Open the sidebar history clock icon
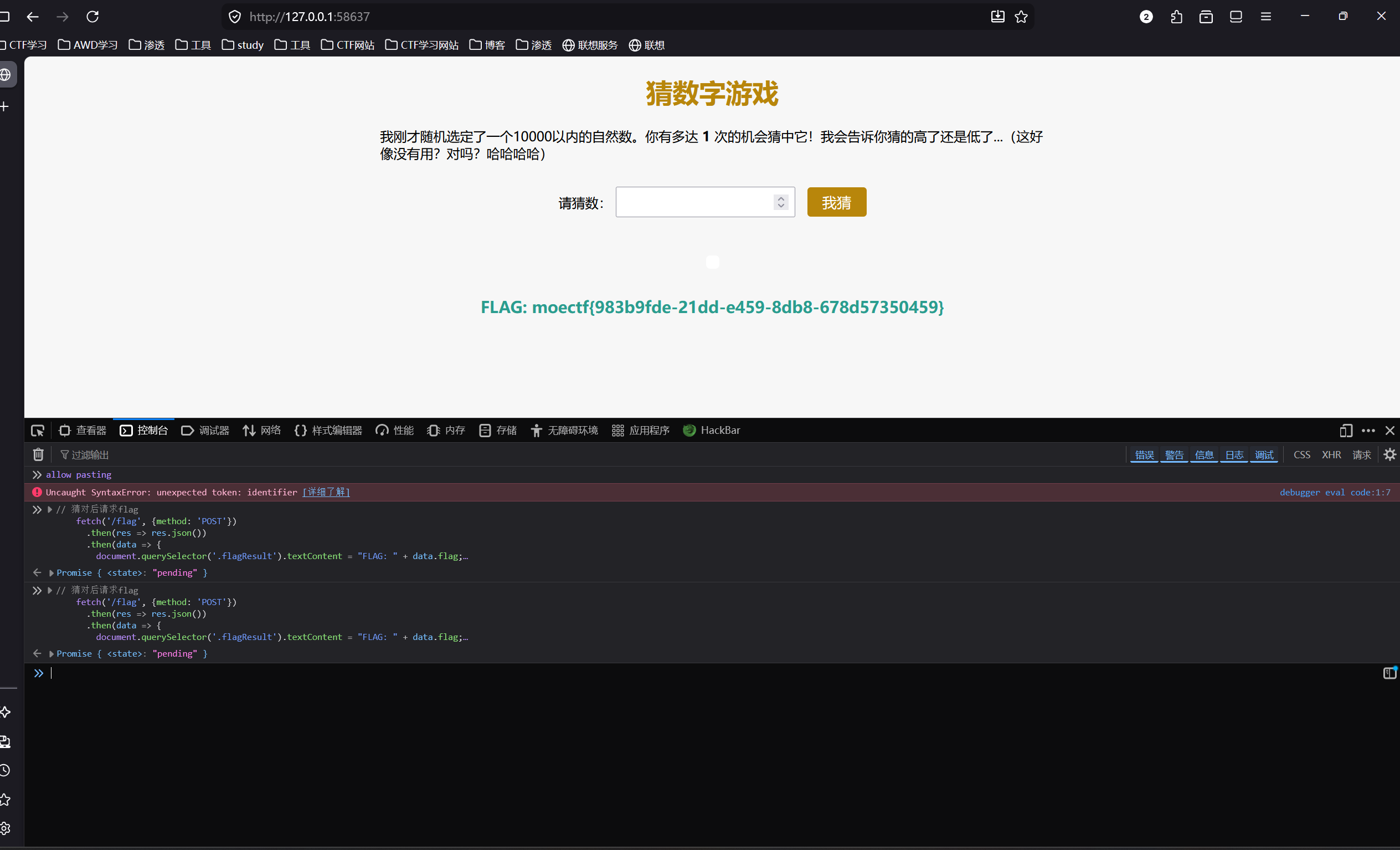This screenshot has height=850, width=1400. click(4, 770)
